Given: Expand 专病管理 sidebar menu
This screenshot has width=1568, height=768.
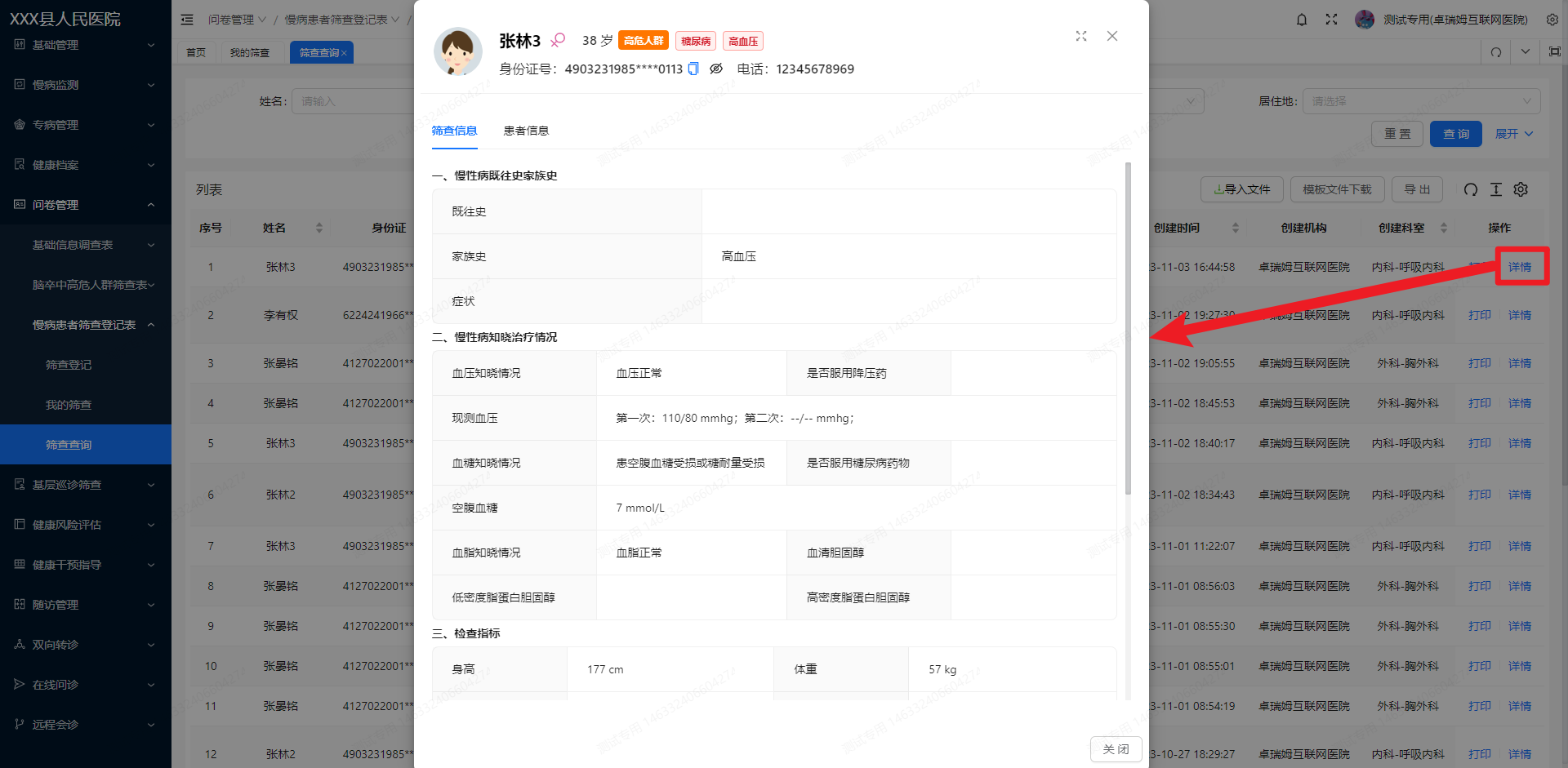Looking at the screenshot, I should click(86, 125).
